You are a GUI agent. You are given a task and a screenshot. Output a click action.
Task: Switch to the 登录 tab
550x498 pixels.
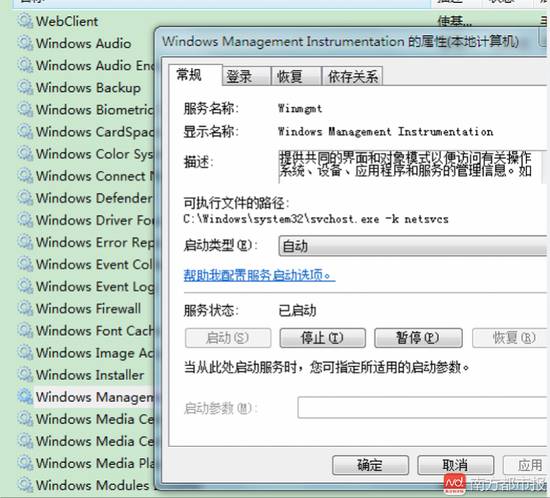tap(247, 76)
